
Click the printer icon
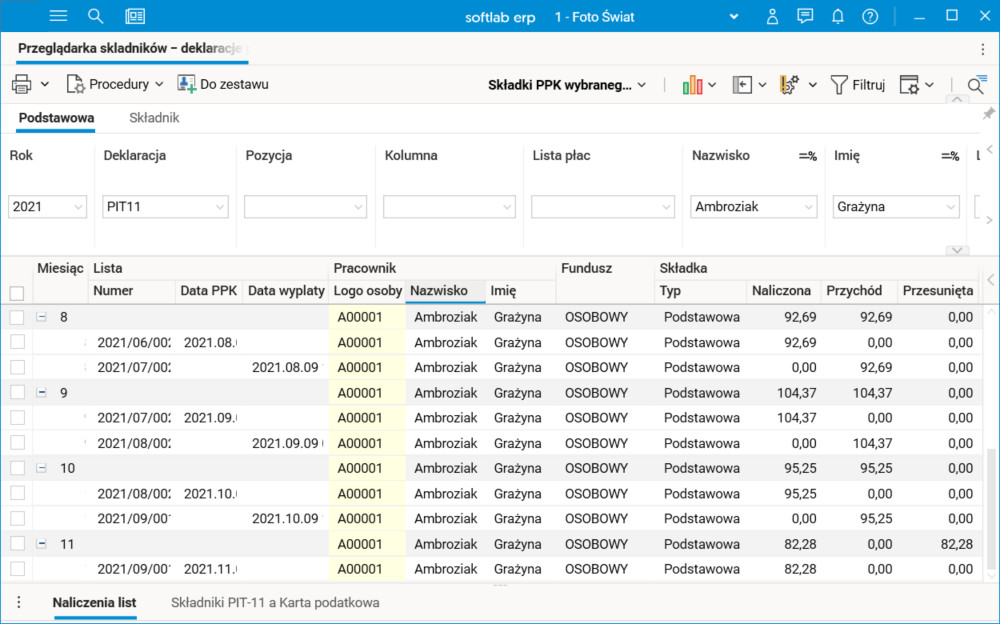click(22, 84)
